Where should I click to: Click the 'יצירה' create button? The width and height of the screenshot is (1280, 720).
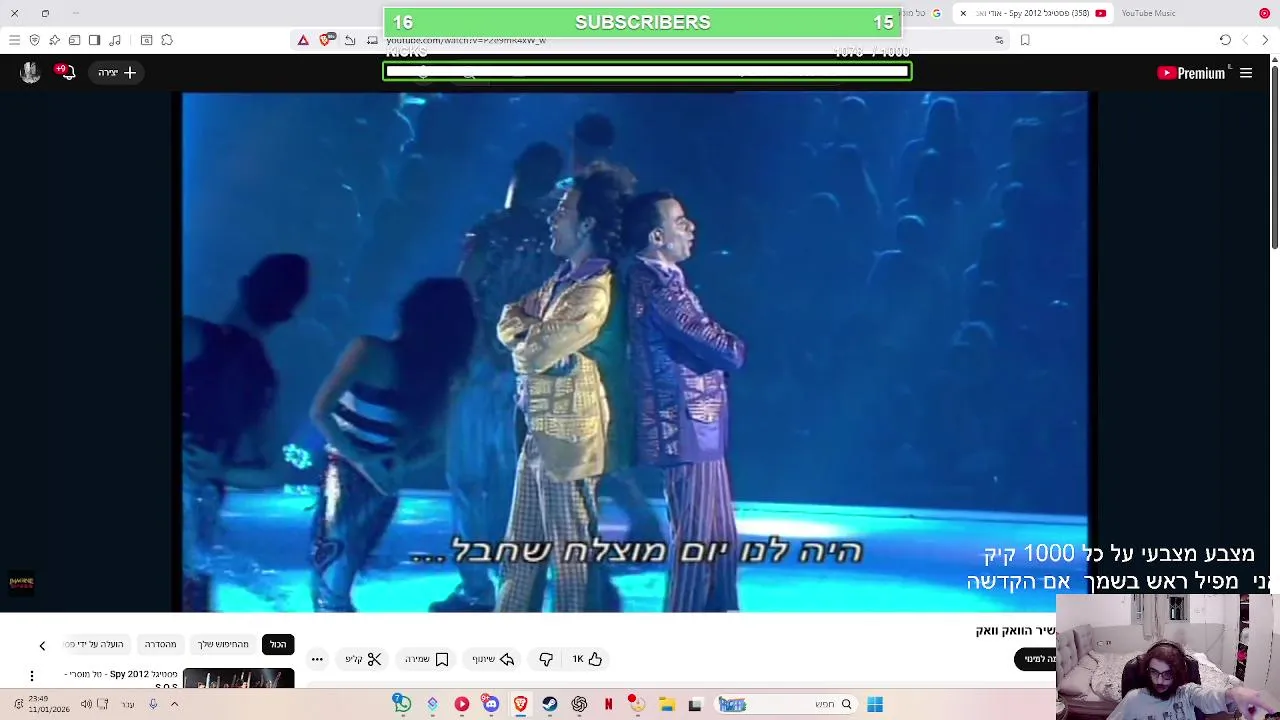pos(117,72)
